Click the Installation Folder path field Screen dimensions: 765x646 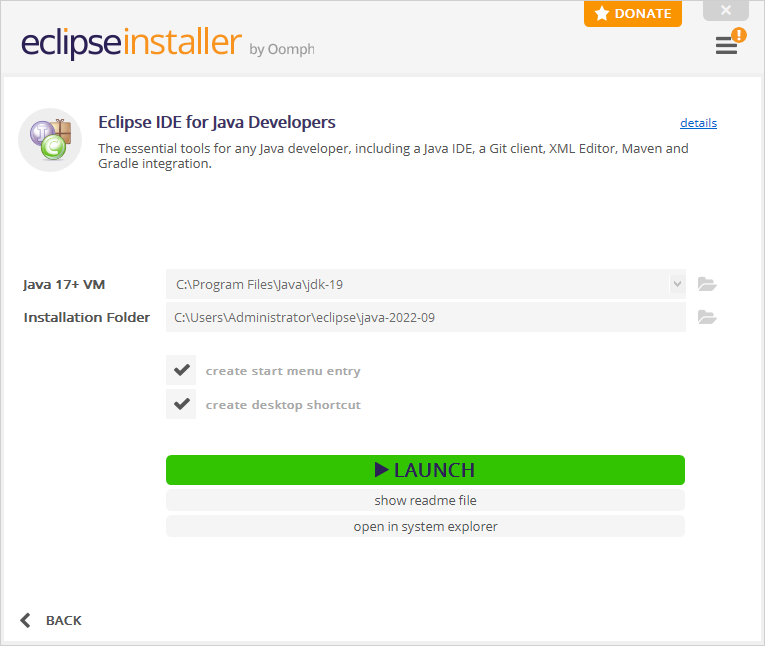[425, 317]
